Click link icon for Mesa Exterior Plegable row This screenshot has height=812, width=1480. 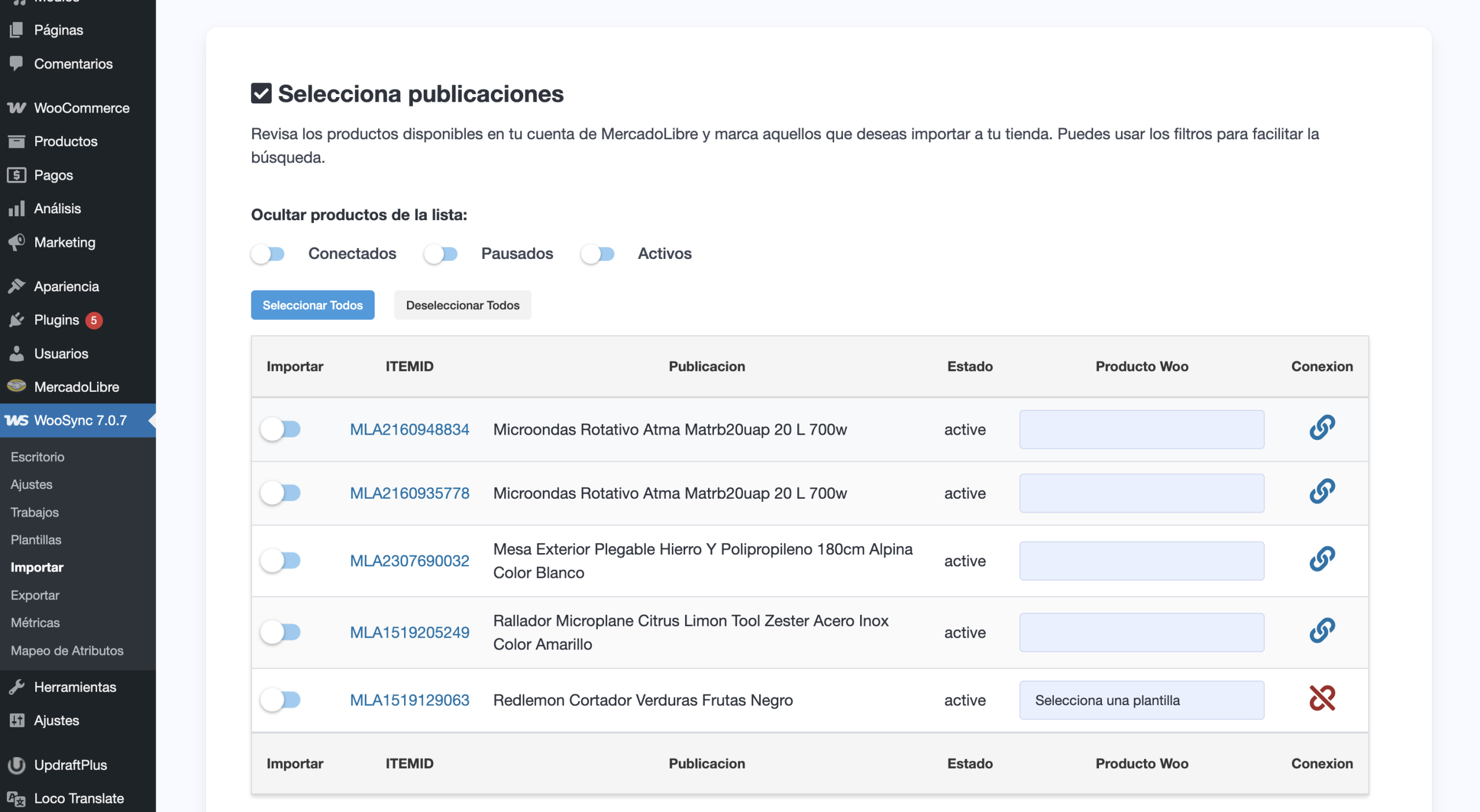pyautogui.click(x=1322, y=559)
